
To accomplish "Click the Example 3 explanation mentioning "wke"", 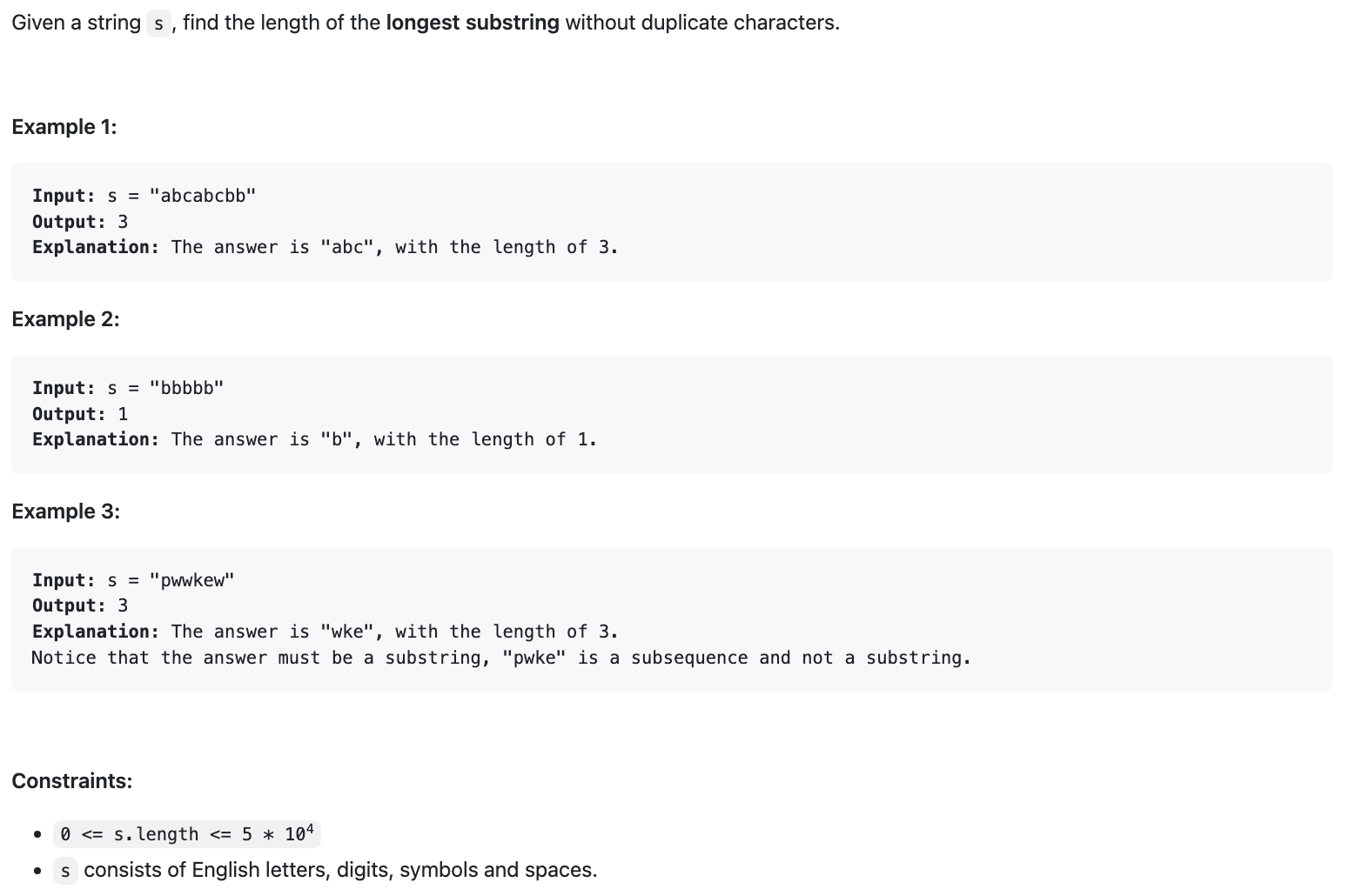I will pyautogui.click(x=326, y=632).
